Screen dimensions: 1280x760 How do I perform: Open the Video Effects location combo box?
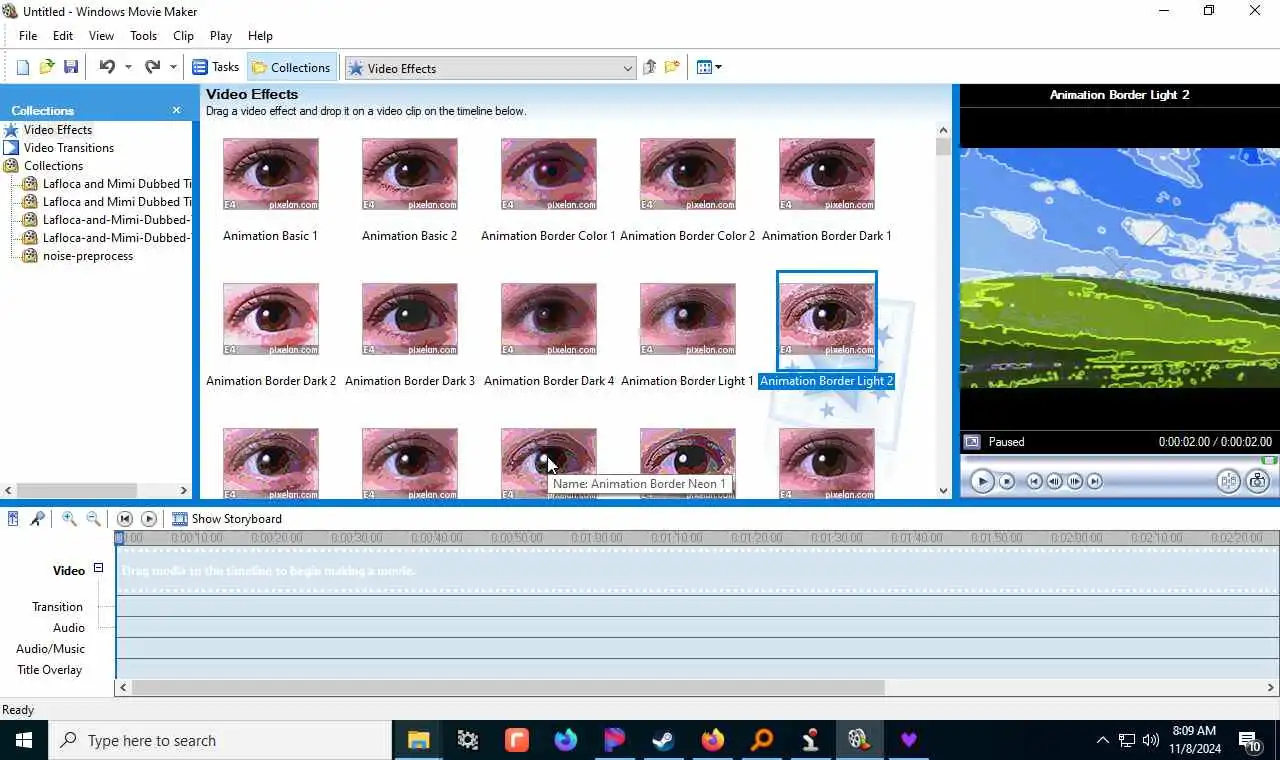pyautogui.click(x=490, y=68)
